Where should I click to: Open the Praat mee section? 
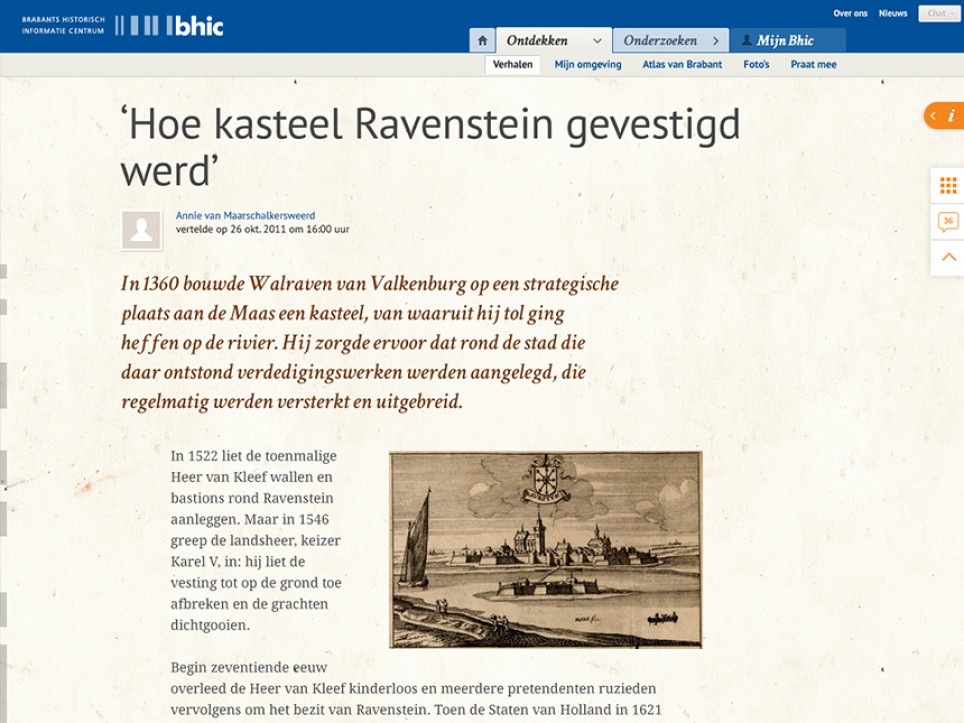coord(813,65)
